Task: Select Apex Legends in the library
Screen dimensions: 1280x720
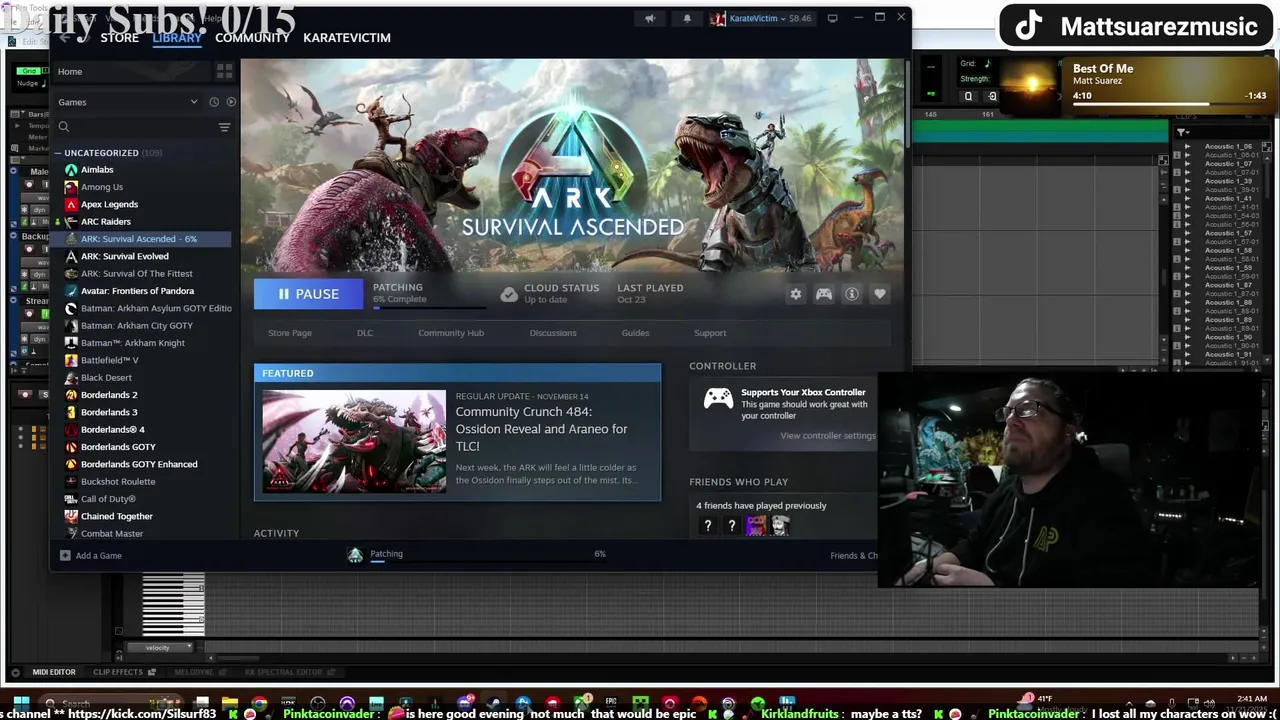Action: pyautogui.click(x=109, y=204)
